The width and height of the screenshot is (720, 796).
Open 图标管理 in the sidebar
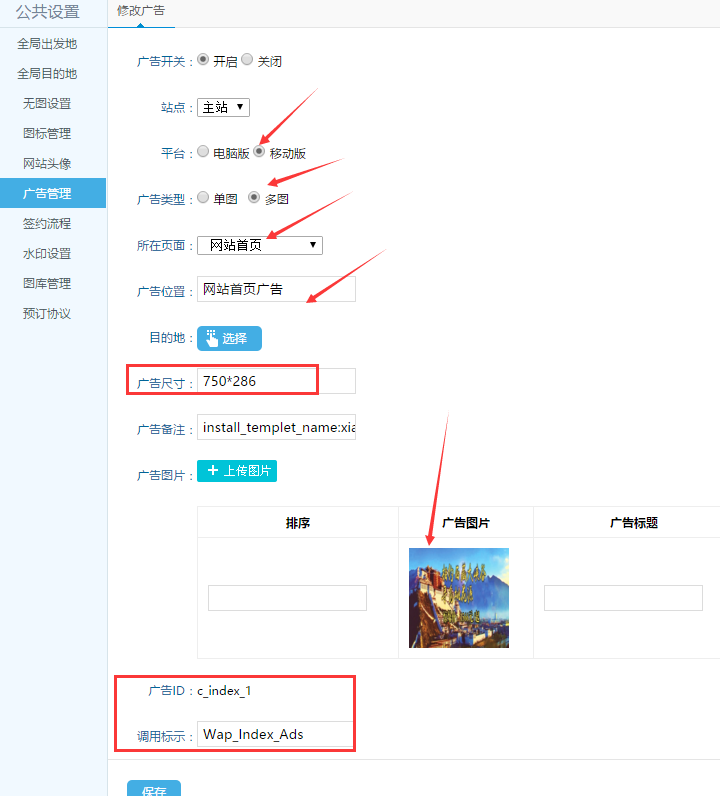coord(47,134)
